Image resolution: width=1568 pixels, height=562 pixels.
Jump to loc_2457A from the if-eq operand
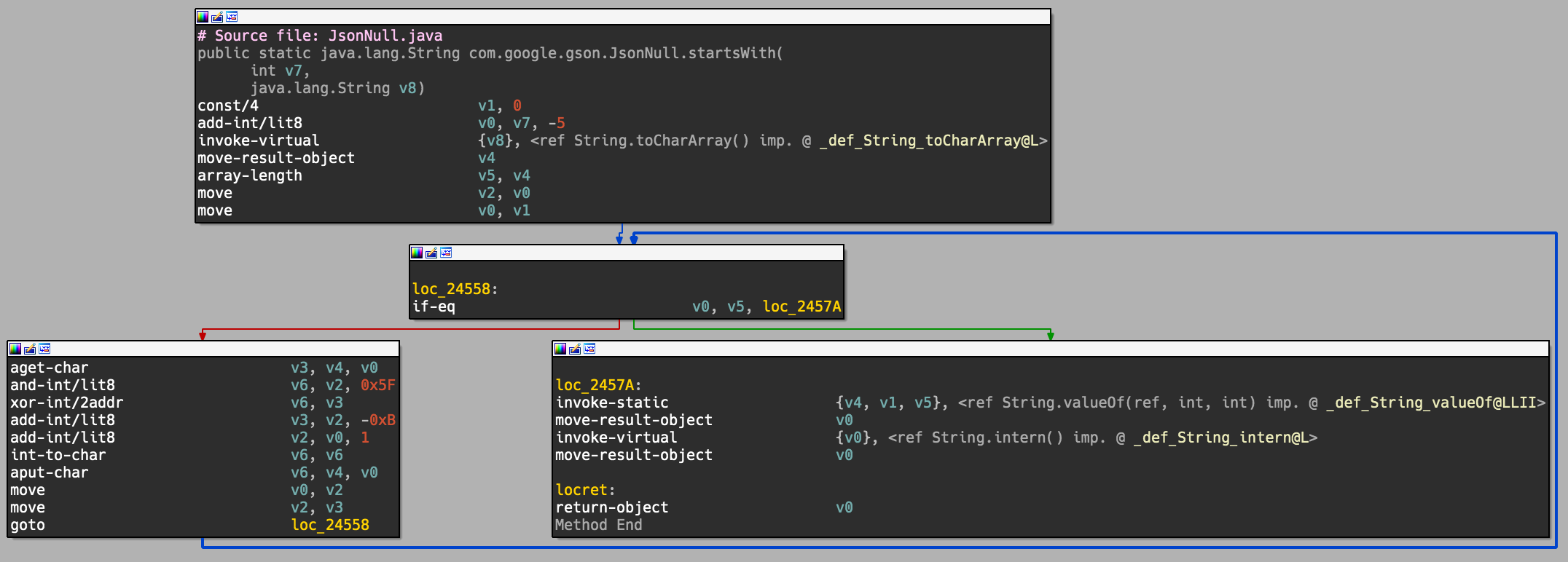[x=801, y=306]
